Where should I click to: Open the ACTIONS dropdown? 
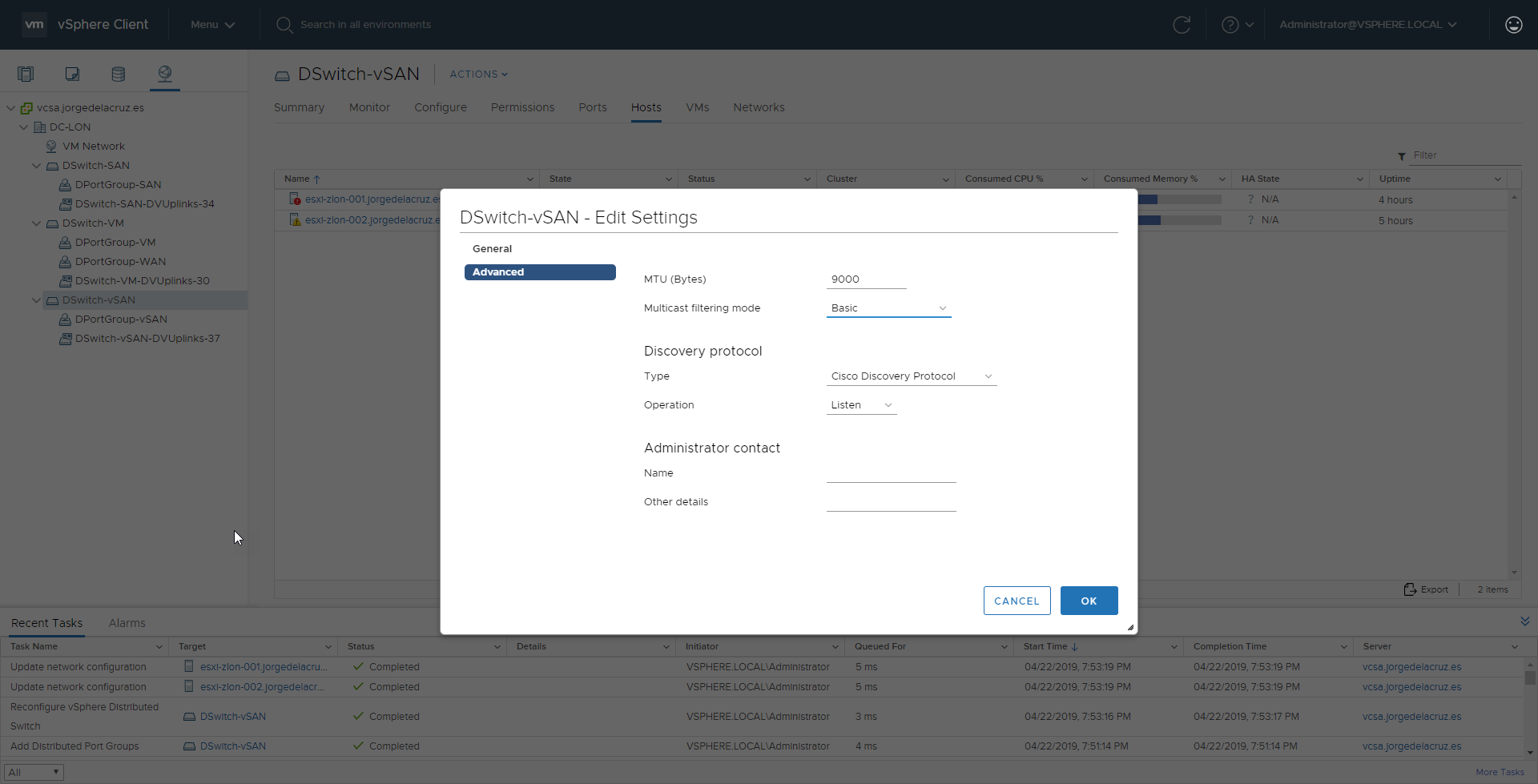(478, 74)
